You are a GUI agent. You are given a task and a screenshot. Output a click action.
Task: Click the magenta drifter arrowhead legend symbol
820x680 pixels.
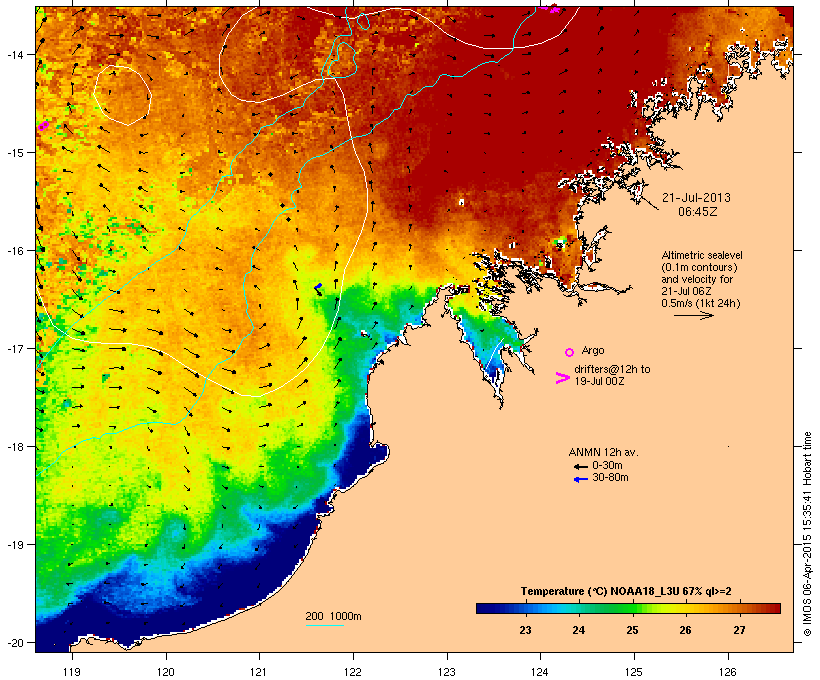pos(562,378)
